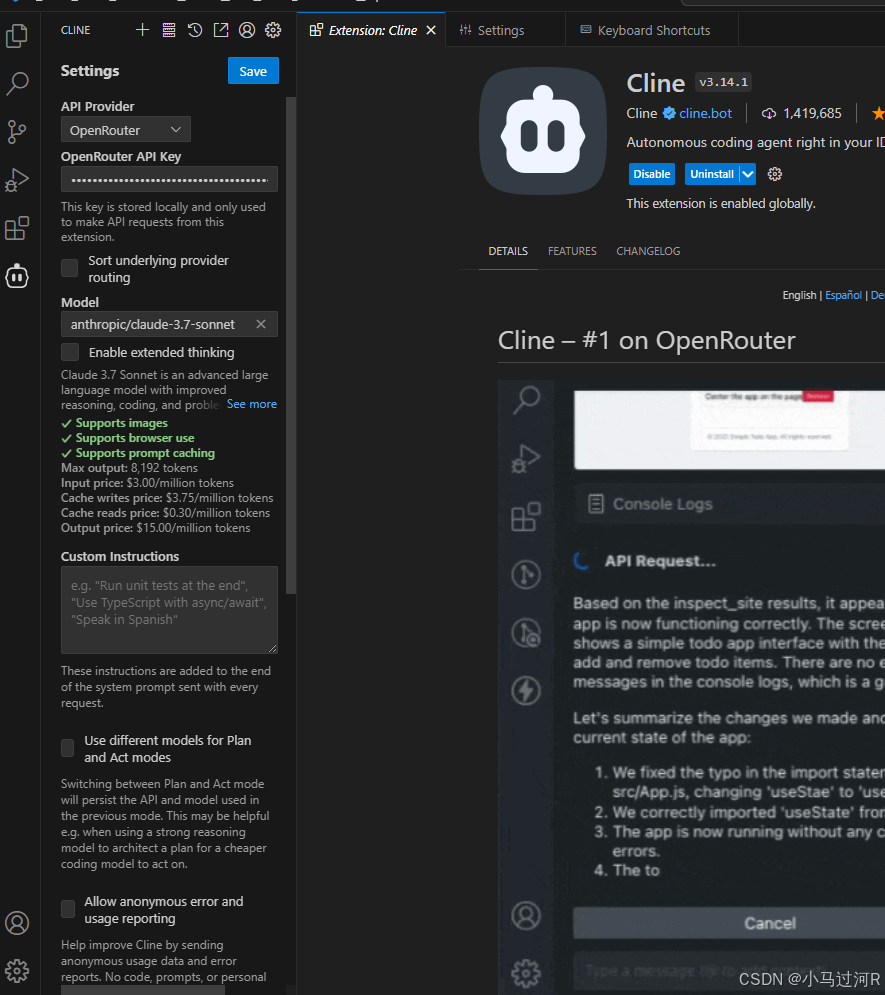This screenshot has width=885, height=995.
Task: Open the cline.bot publisher link
Action: tap(705, 114)
